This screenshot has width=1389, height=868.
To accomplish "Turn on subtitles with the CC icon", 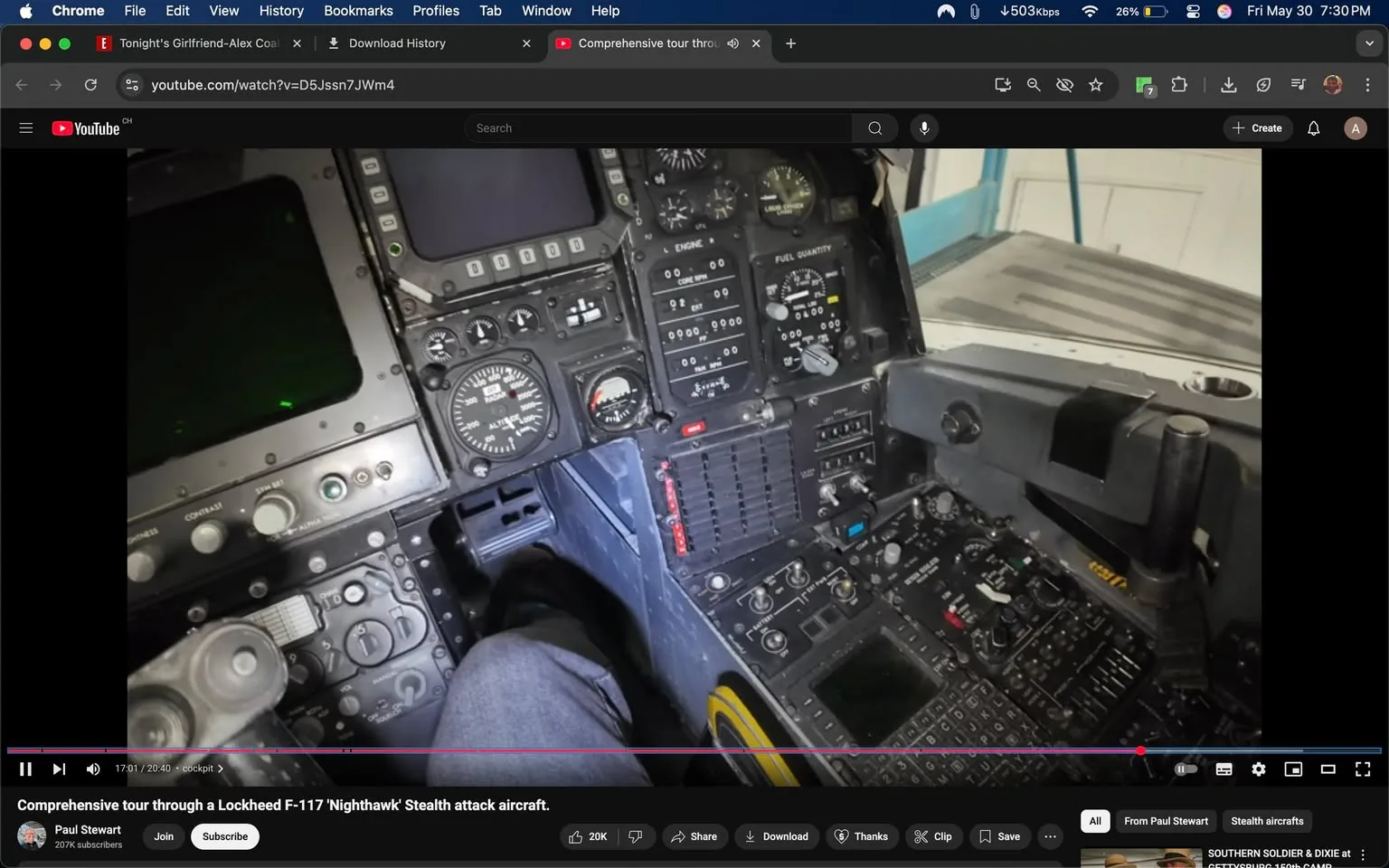I will point(1224,769).
